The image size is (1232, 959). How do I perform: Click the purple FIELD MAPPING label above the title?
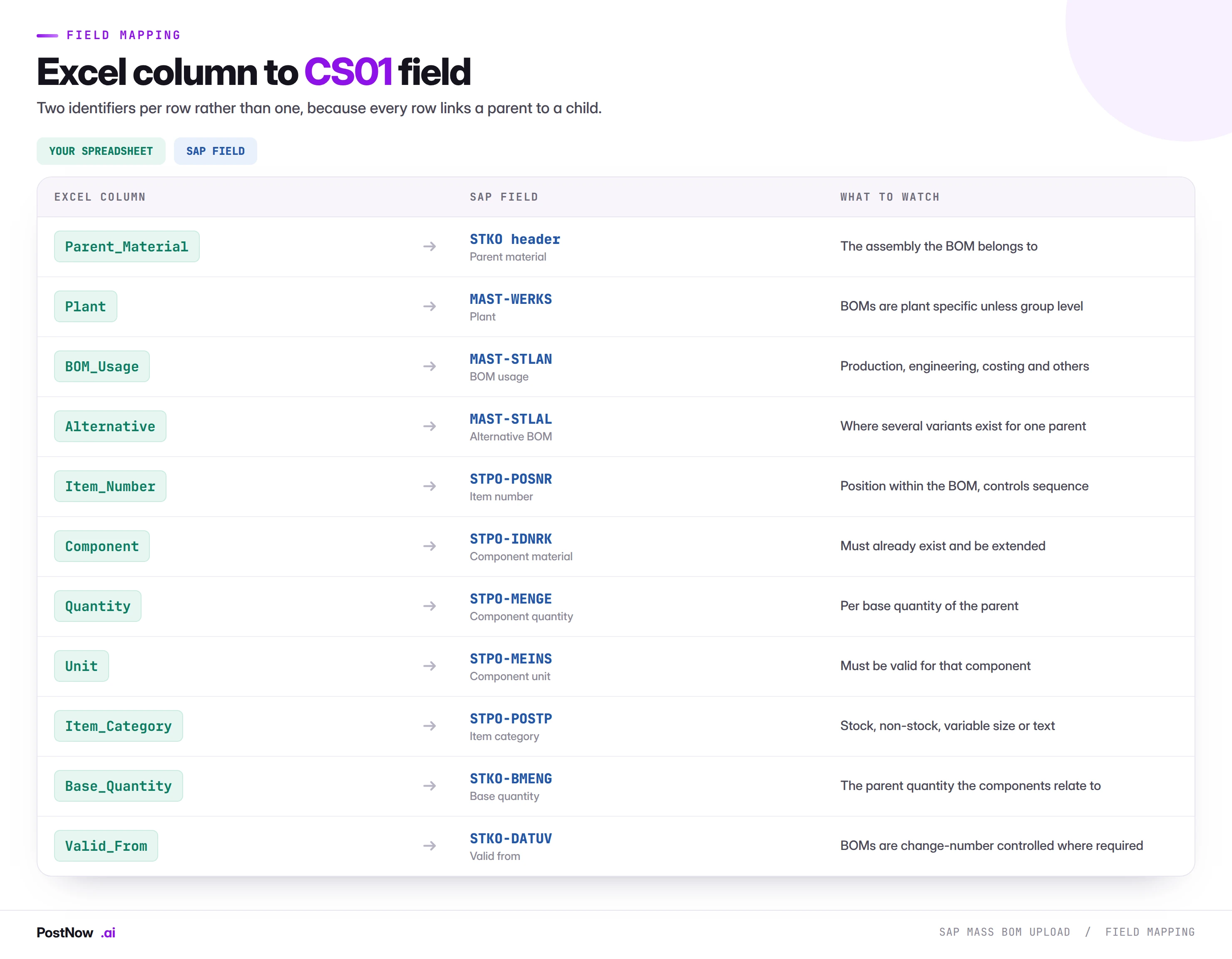124,35
